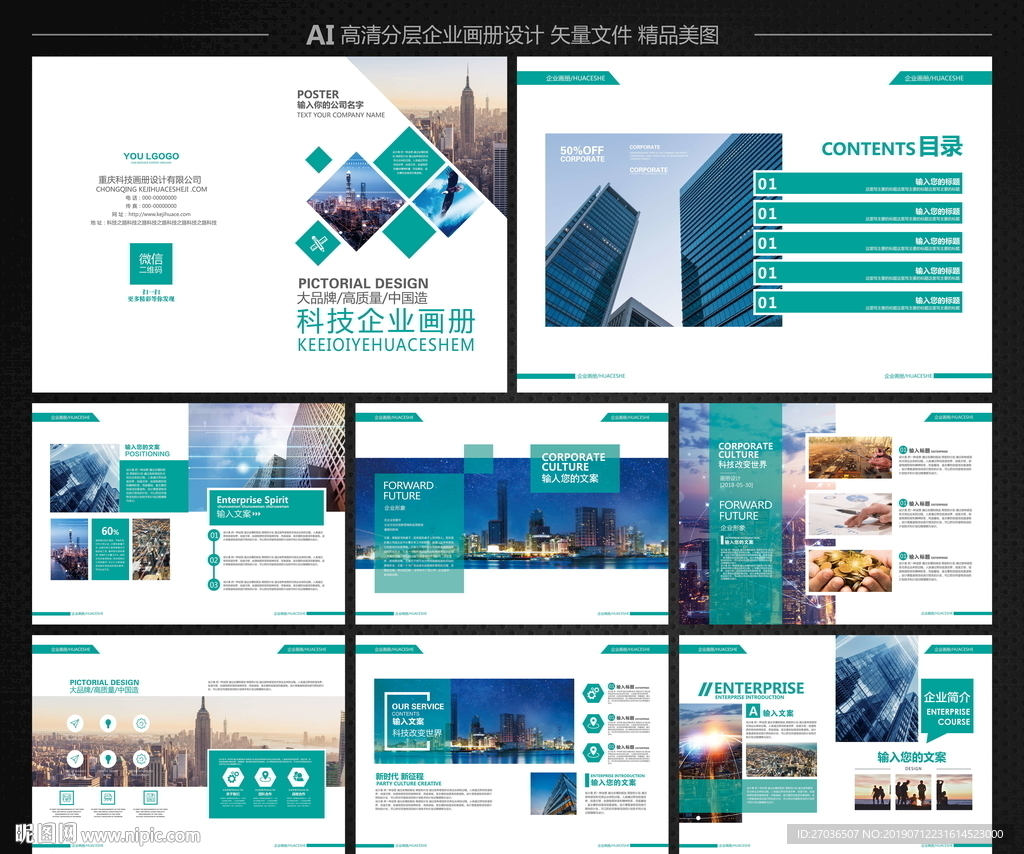Viewport: 1024px width, 854px height.
Task: Select the CONTENTS 目录 heading
Action: (892, 148)
